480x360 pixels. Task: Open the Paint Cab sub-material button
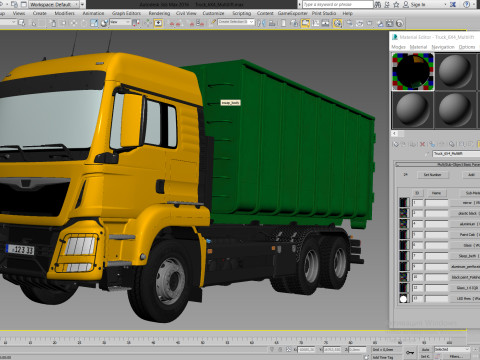[465, 235]
